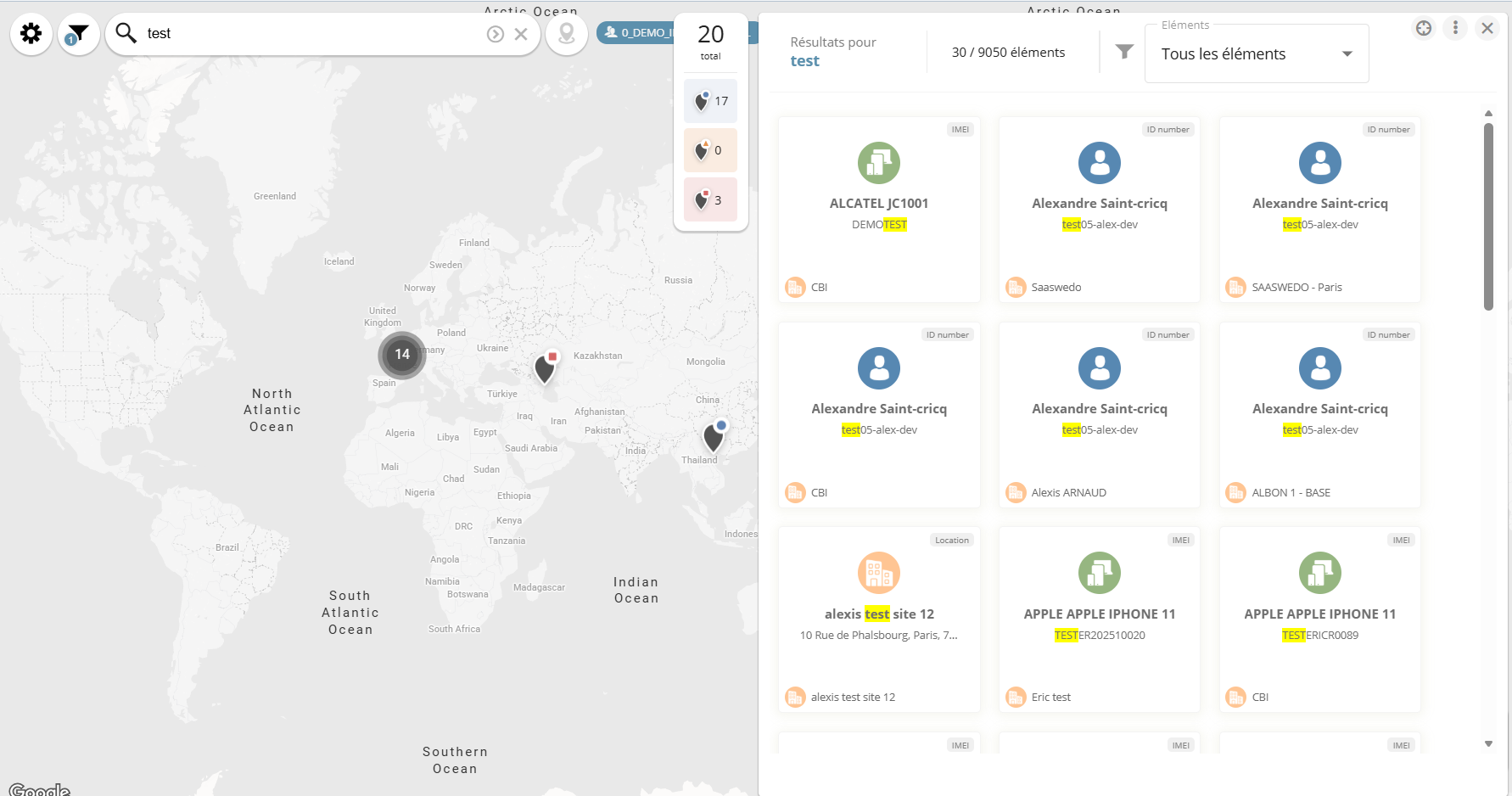
Task: Click the magnifier search icon
Action: coord(126,33)
